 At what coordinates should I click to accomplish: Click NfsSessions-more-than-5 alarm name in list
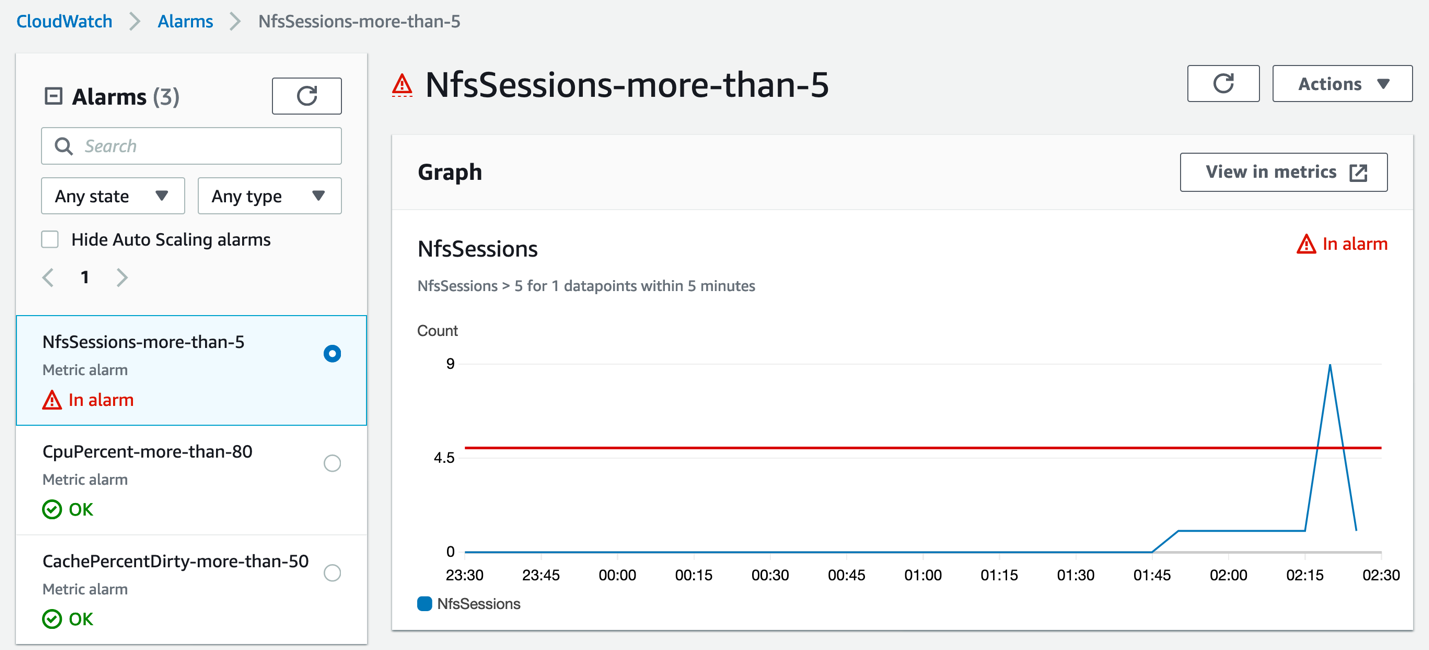(143, 342)
